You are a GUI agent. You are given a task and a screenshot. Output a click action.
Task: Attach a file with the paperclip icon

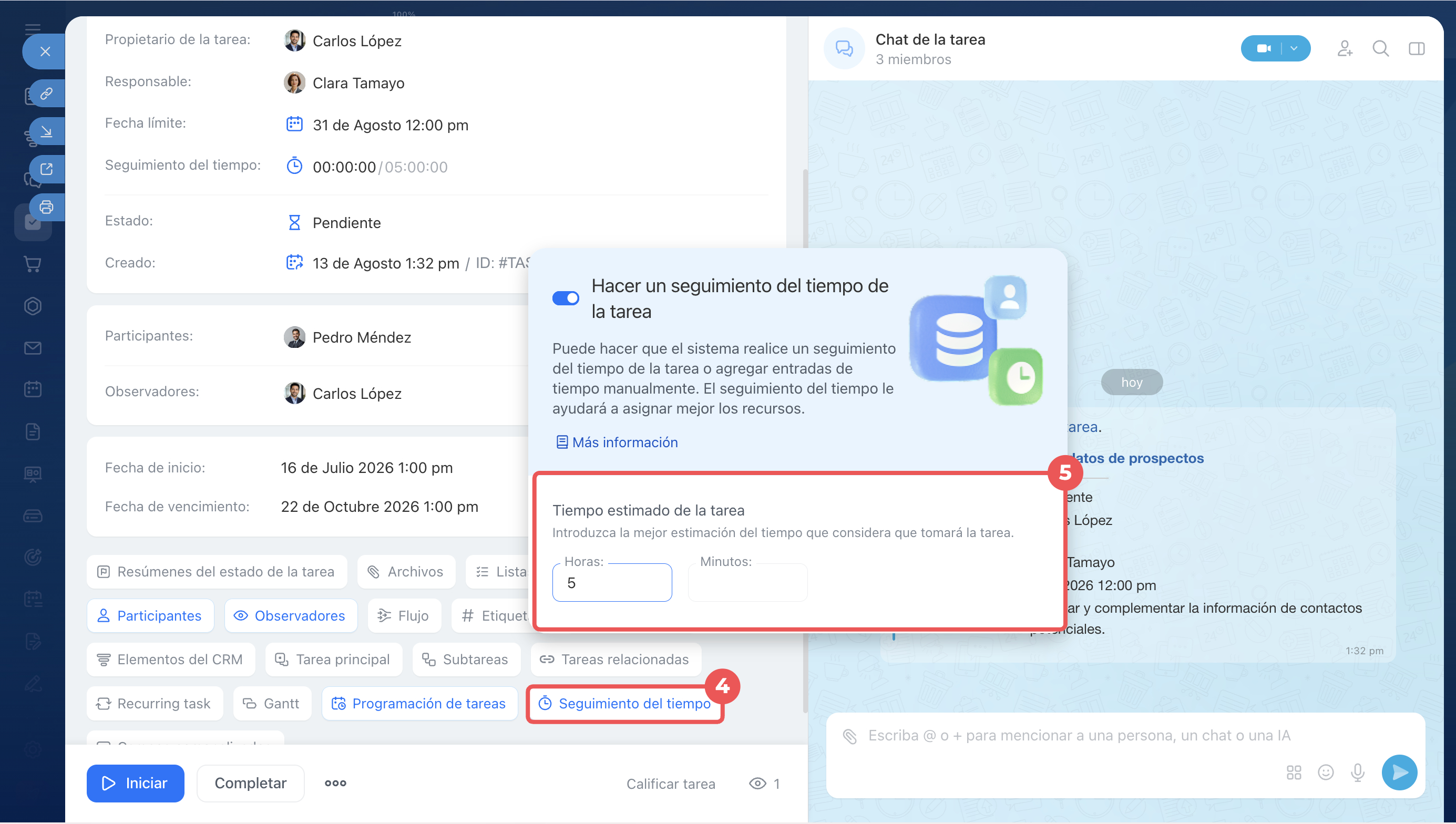tap(849, 736)
